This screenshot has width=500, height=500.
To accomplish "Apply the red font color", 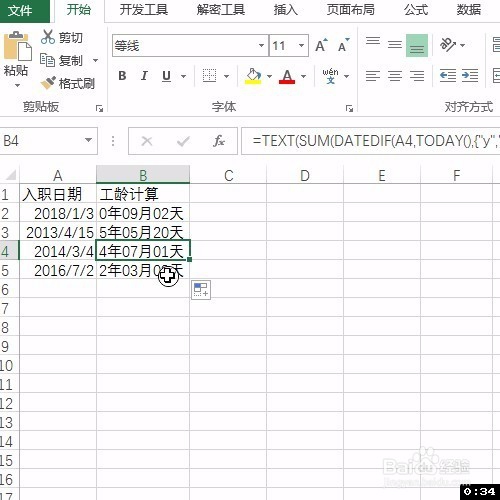I will click(x=287, y=76).
